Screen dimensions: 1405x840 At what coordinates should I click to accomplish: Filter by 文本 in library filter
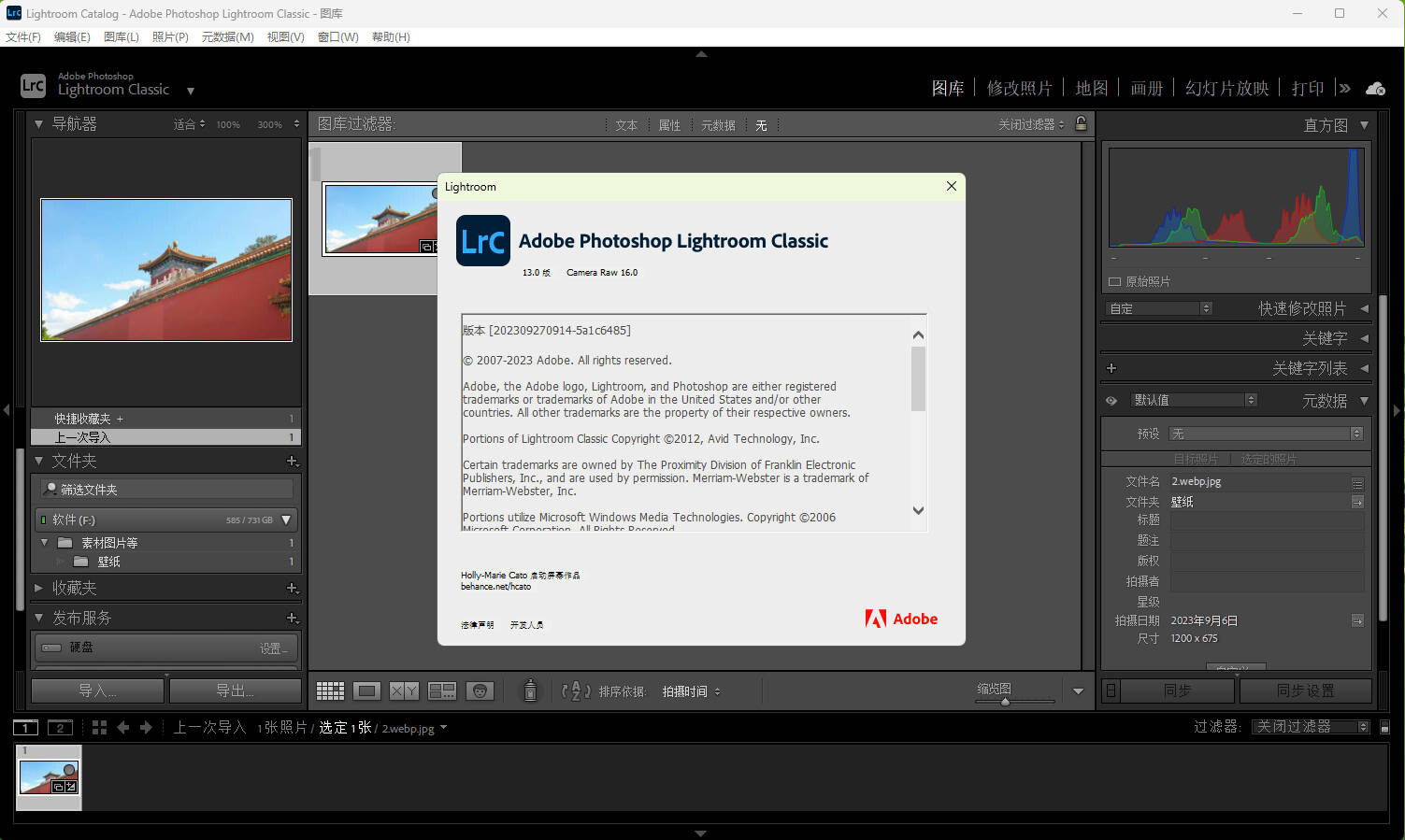626,125
